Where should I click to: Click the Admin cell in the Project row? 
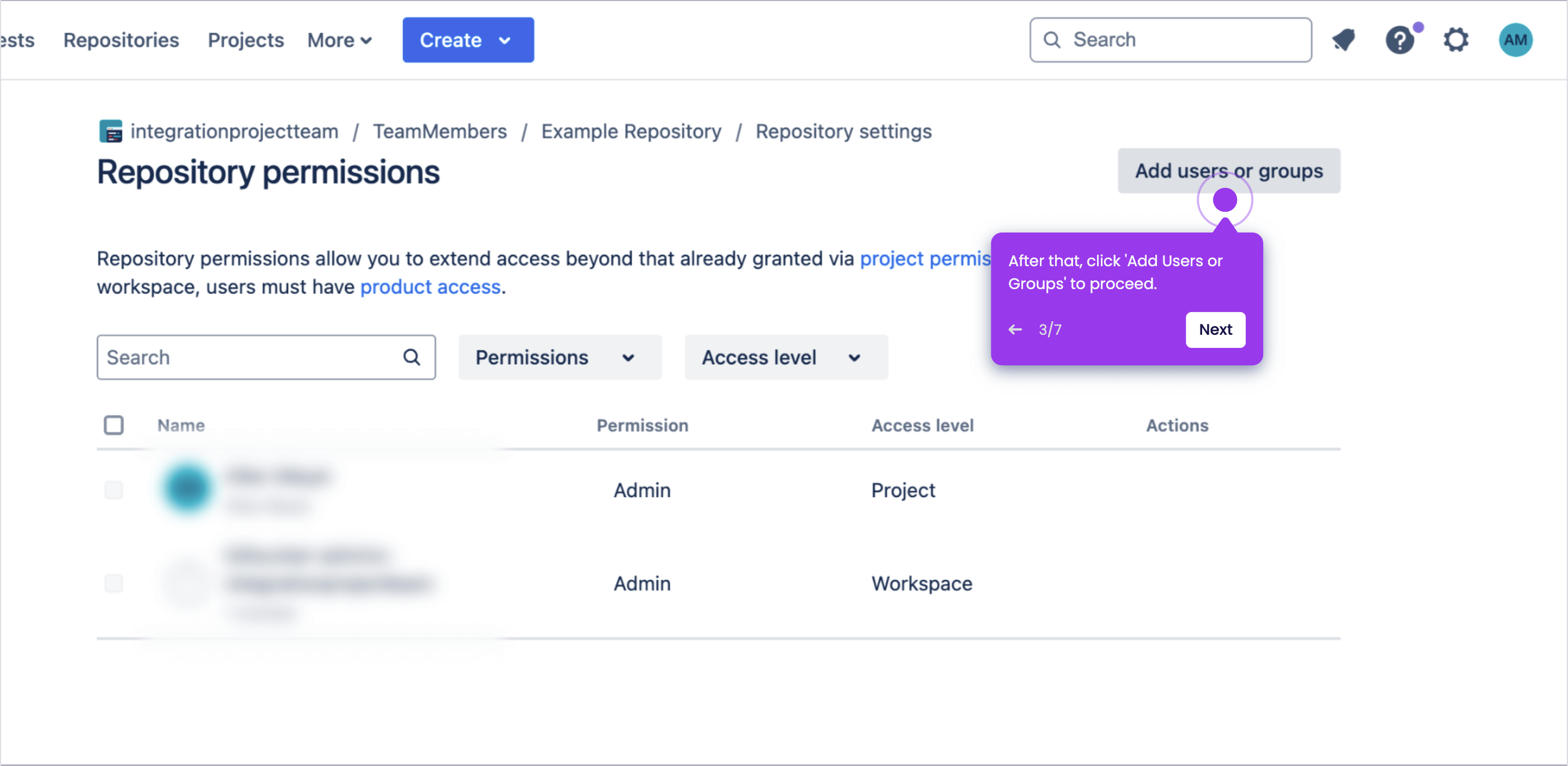[642, 491]
